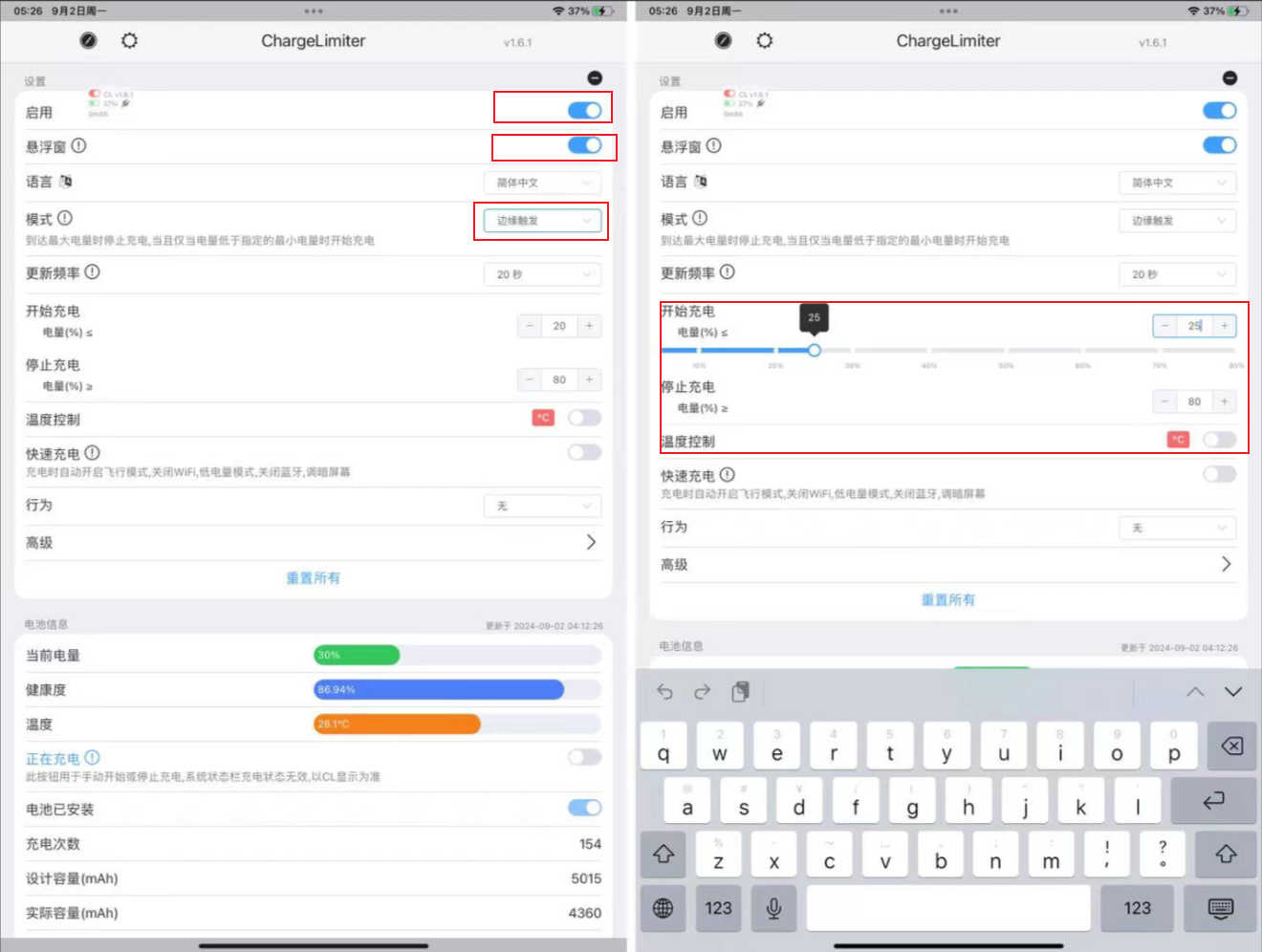
Task: Tap 重置所有 on the right screen
Action: 947,600
